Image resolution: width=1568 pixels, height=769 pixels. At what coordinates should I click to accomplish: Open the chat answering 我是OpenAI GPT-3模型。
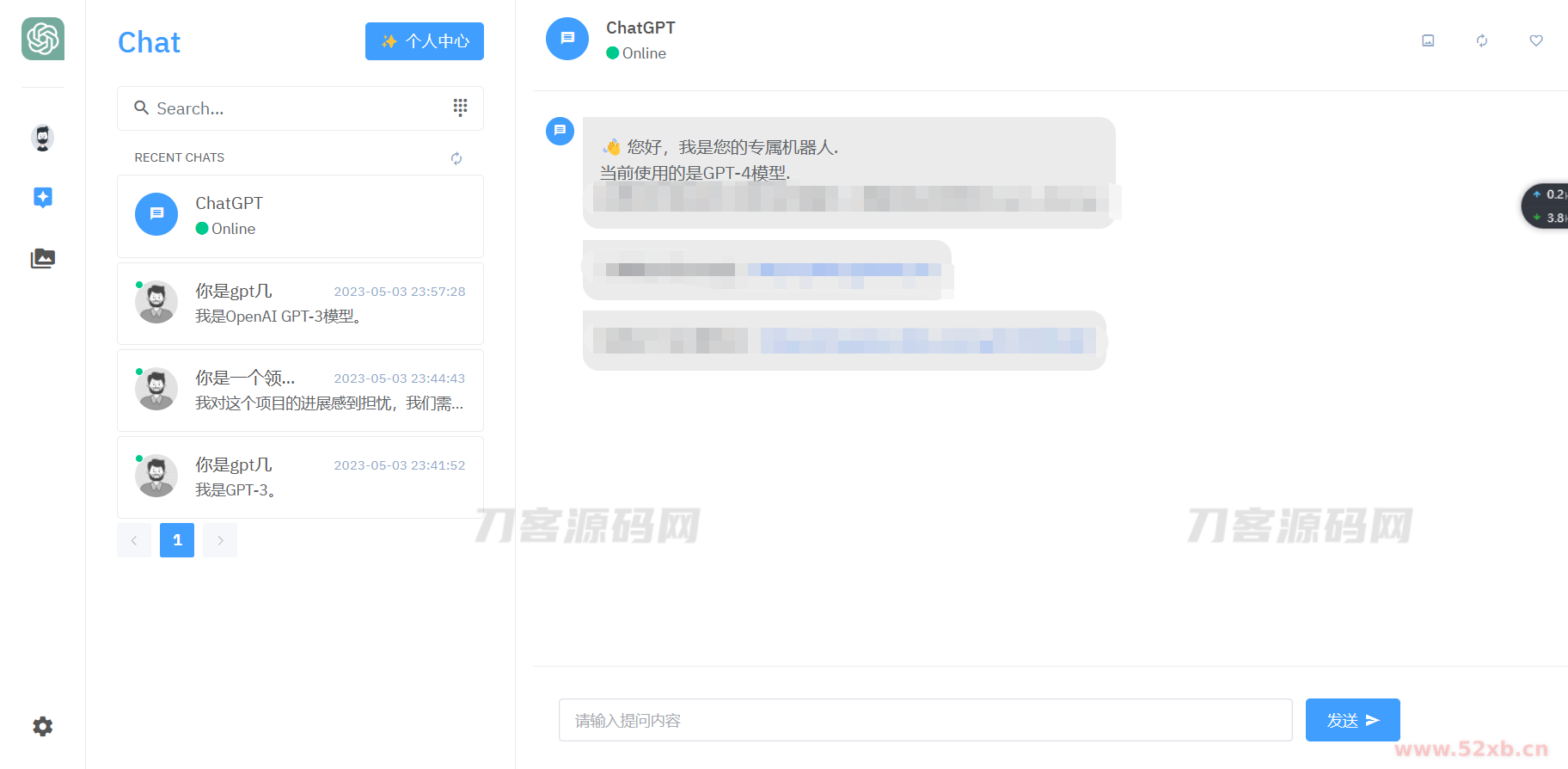pos(300,304)
